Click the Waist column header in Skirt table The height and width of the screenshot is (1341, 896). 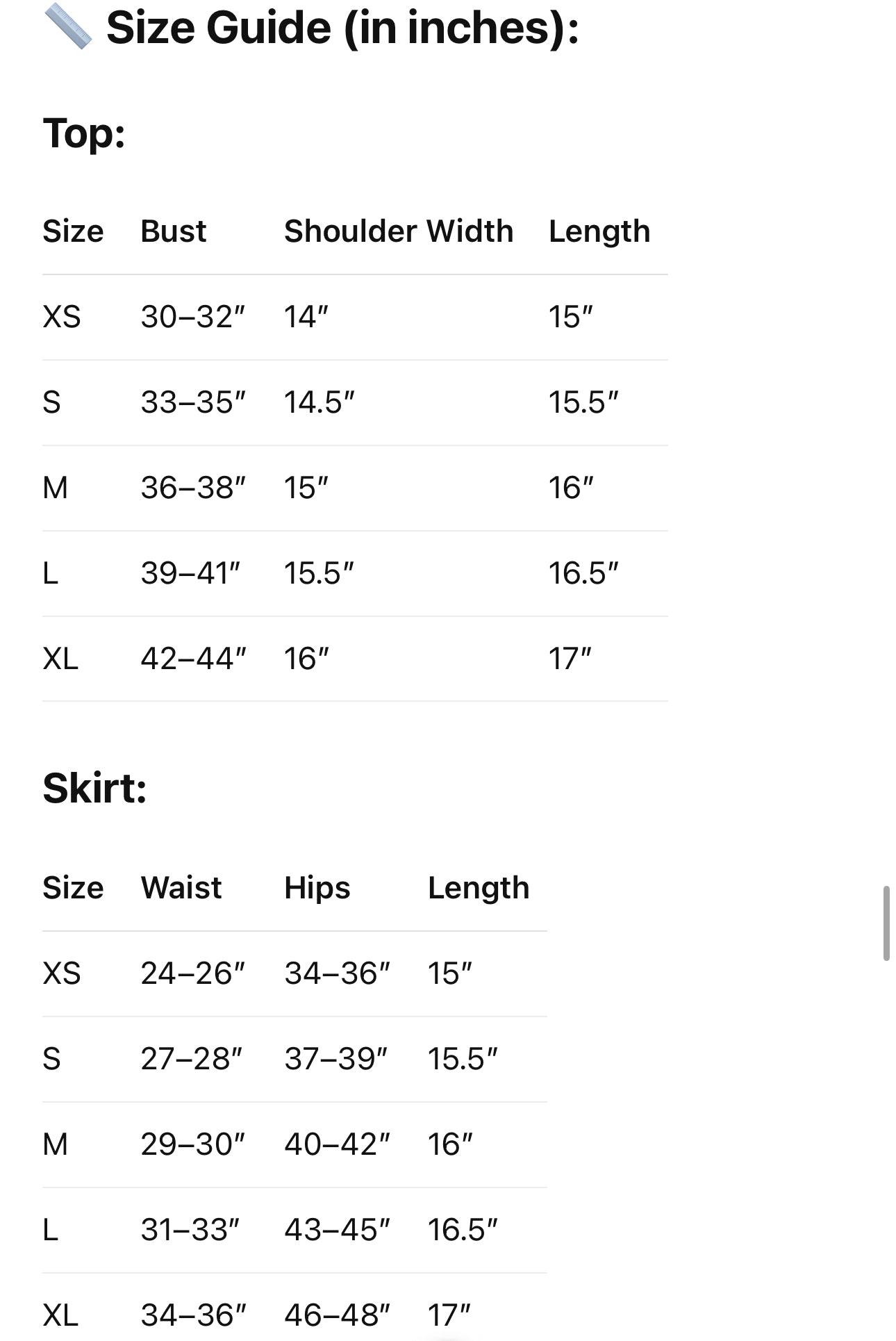(181, 887)
